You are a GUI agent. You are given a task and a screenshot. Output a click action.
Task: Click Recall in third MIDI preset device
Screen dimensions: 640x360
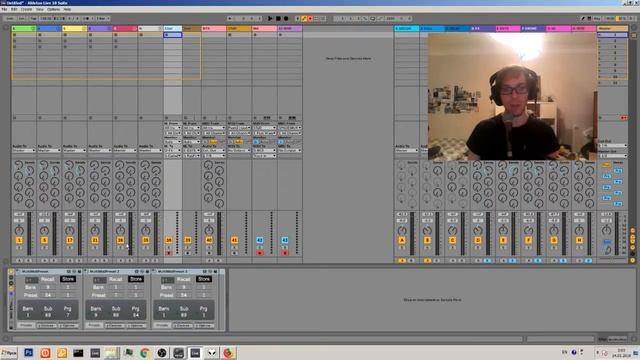[x=183, y=279]
